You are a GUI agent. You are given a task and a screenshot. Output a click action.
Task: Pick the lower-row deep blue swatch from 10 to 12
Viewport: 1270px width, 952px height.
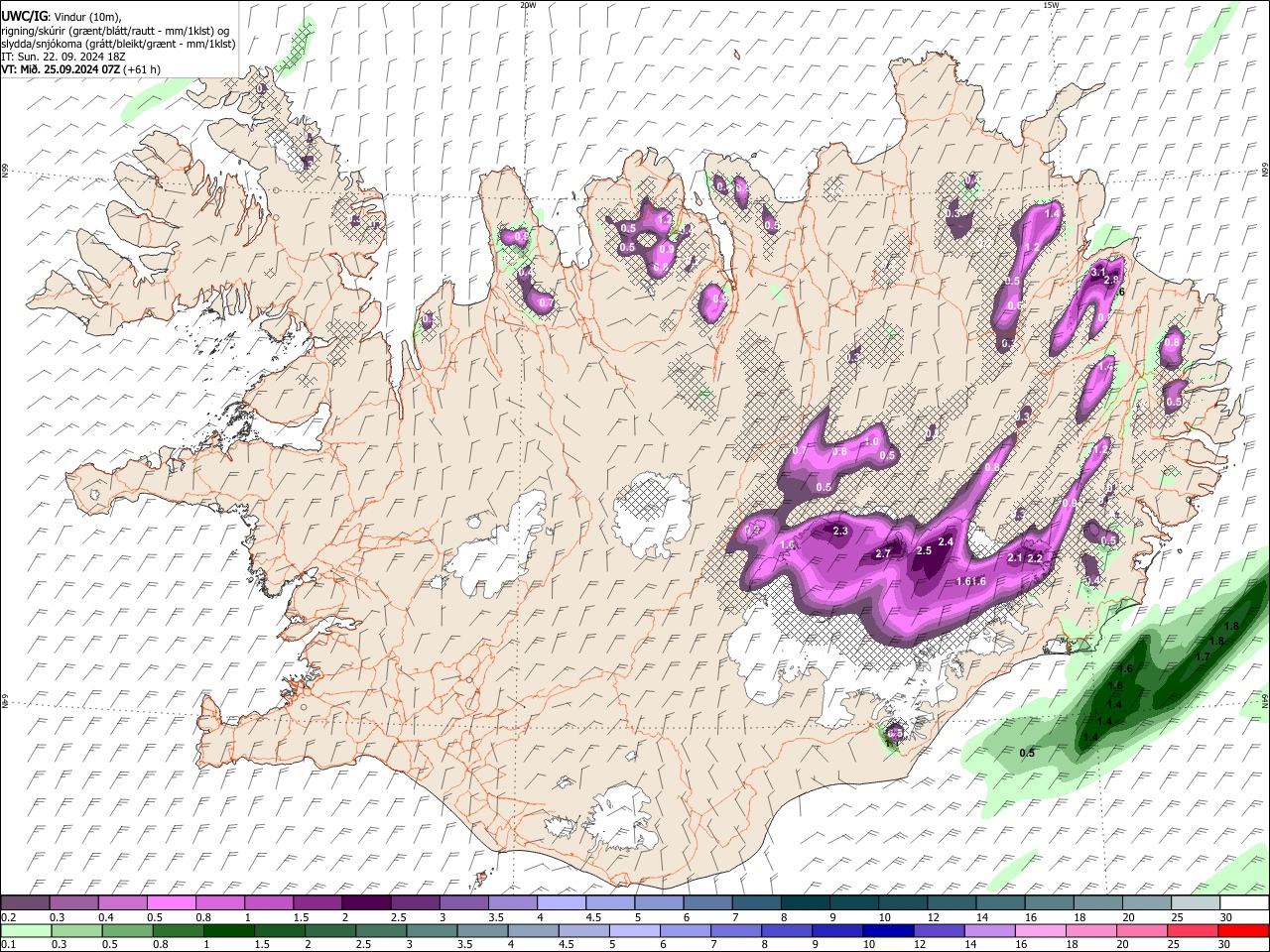point(887,930)
